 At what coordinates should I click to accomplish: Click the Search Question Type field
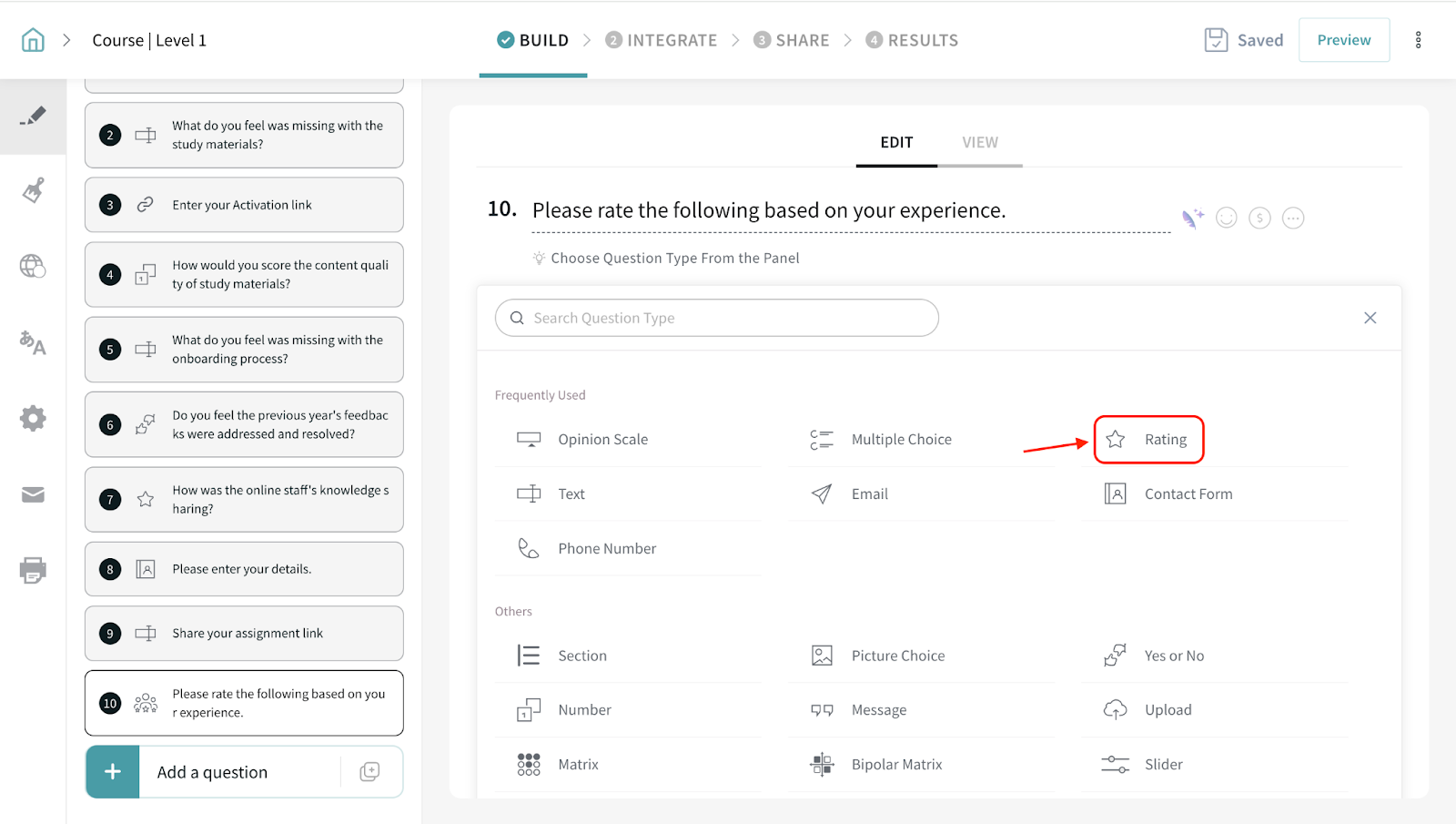717,318
